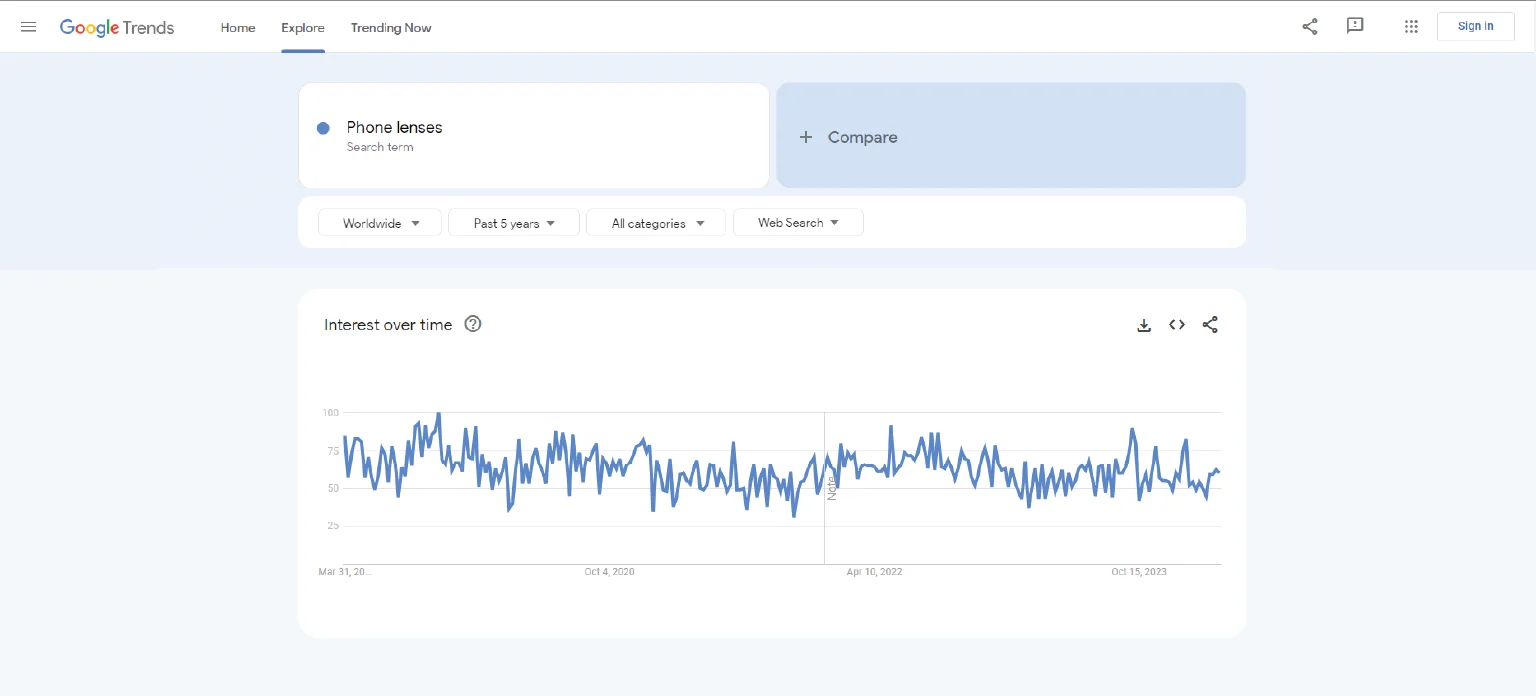
Task: Click the Sign in button
Action: pyautogui.click(x=1475, y=26)
